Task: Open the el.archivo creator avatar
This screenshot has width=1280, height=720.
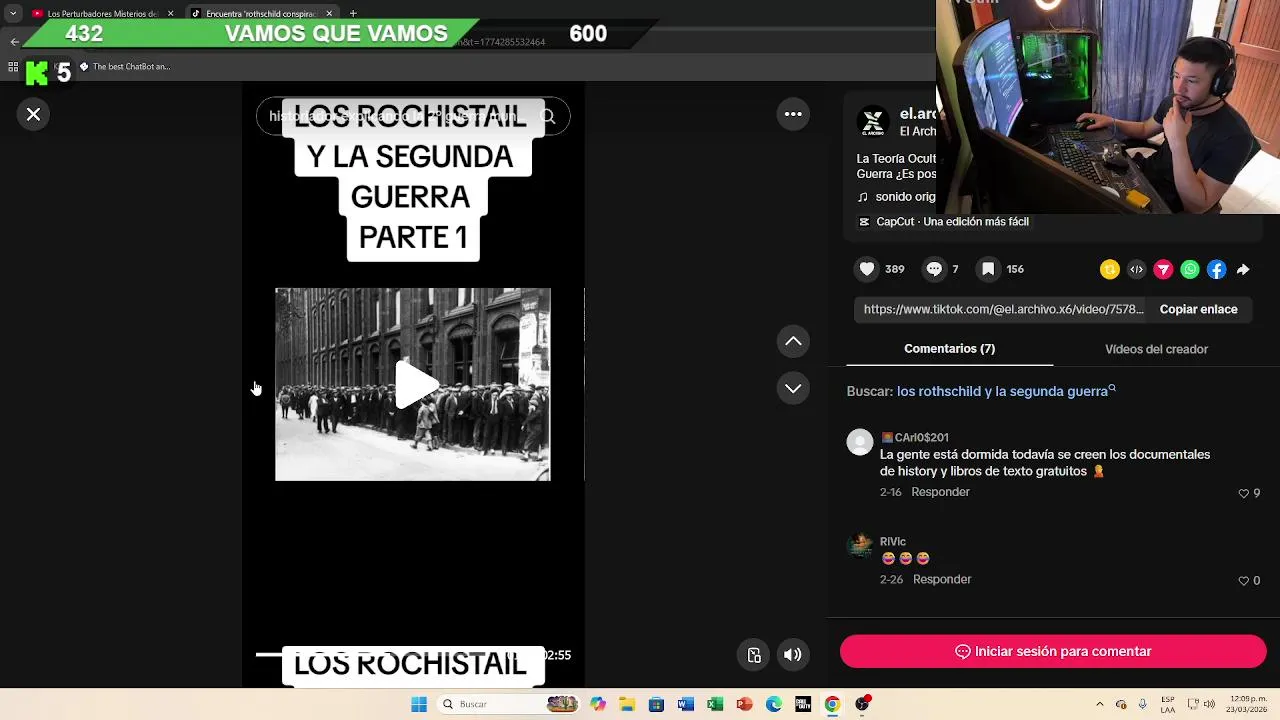Action: [x=873, y=122]
